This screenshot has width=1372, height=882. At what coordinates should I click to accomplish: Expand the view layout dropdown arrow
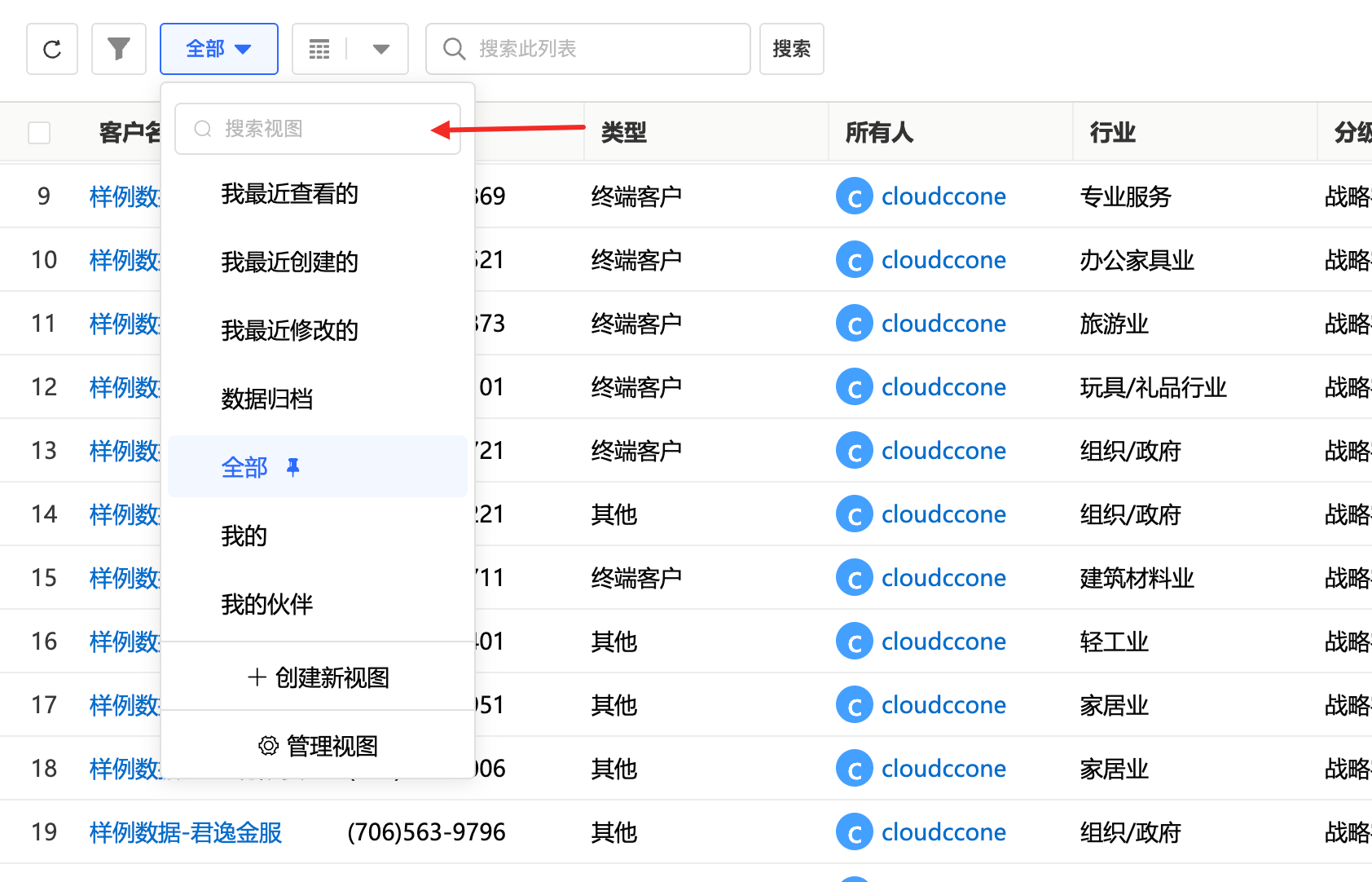tap(380, 50)
